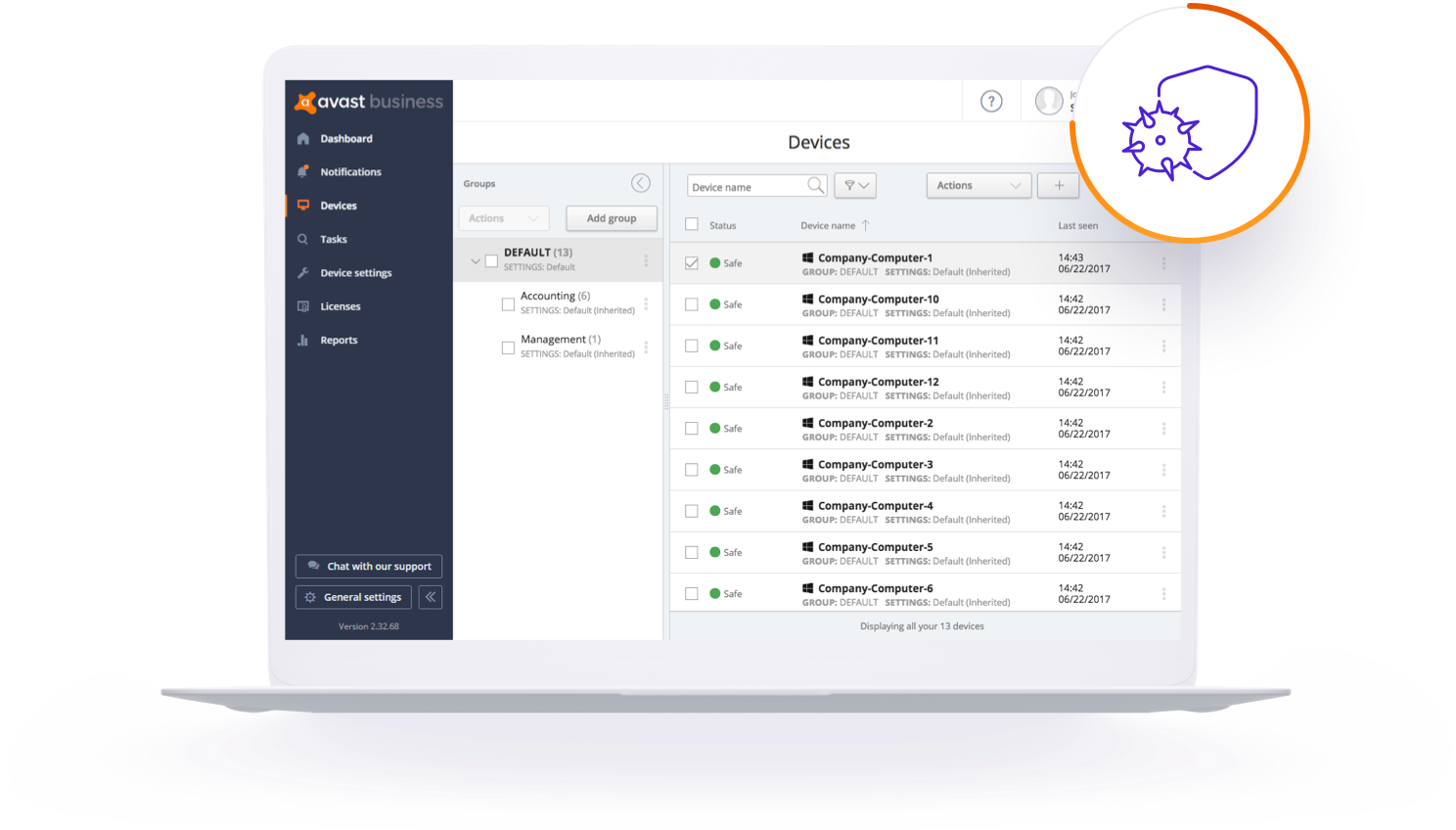The width and height of the screenshot is (1456, 830).
Task: Open three-dot menu for Accounting group
Action: point(646,303)
